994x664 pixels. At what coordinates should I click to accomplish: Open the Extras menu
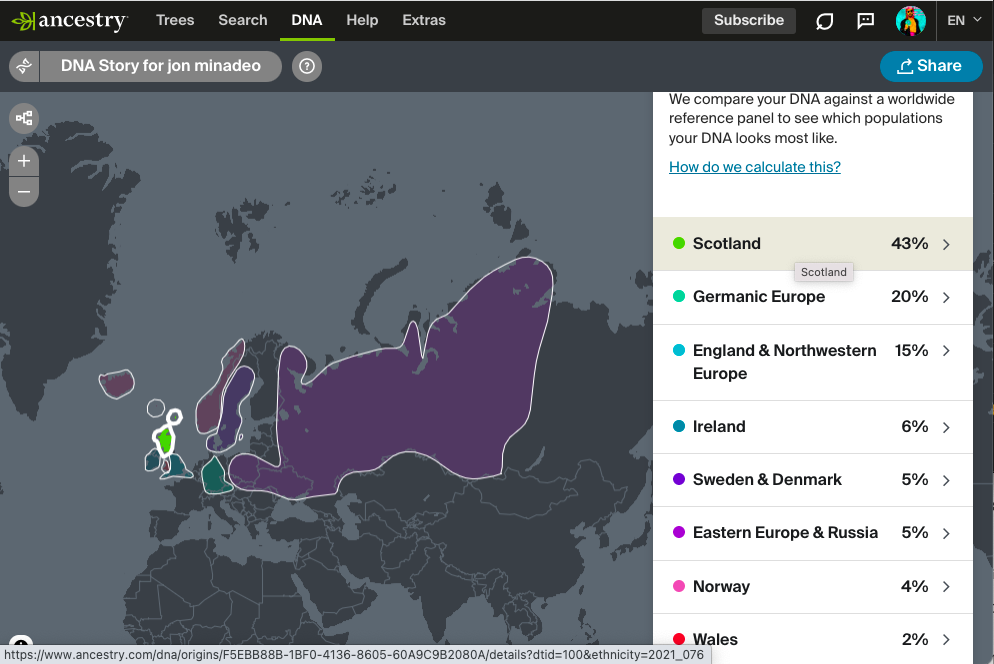(x=424, y=20)
